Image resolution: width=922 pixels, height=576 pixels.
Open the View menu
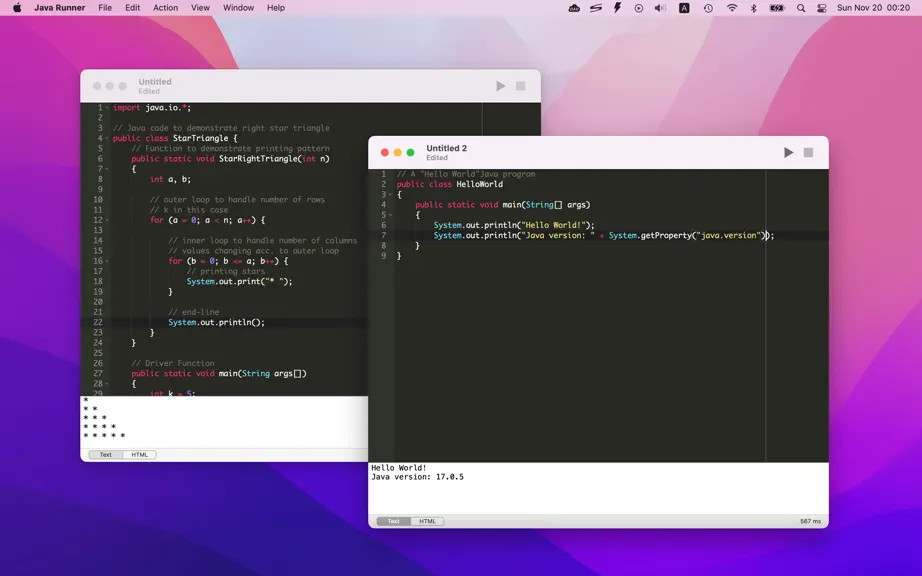(x=200, y=8)
